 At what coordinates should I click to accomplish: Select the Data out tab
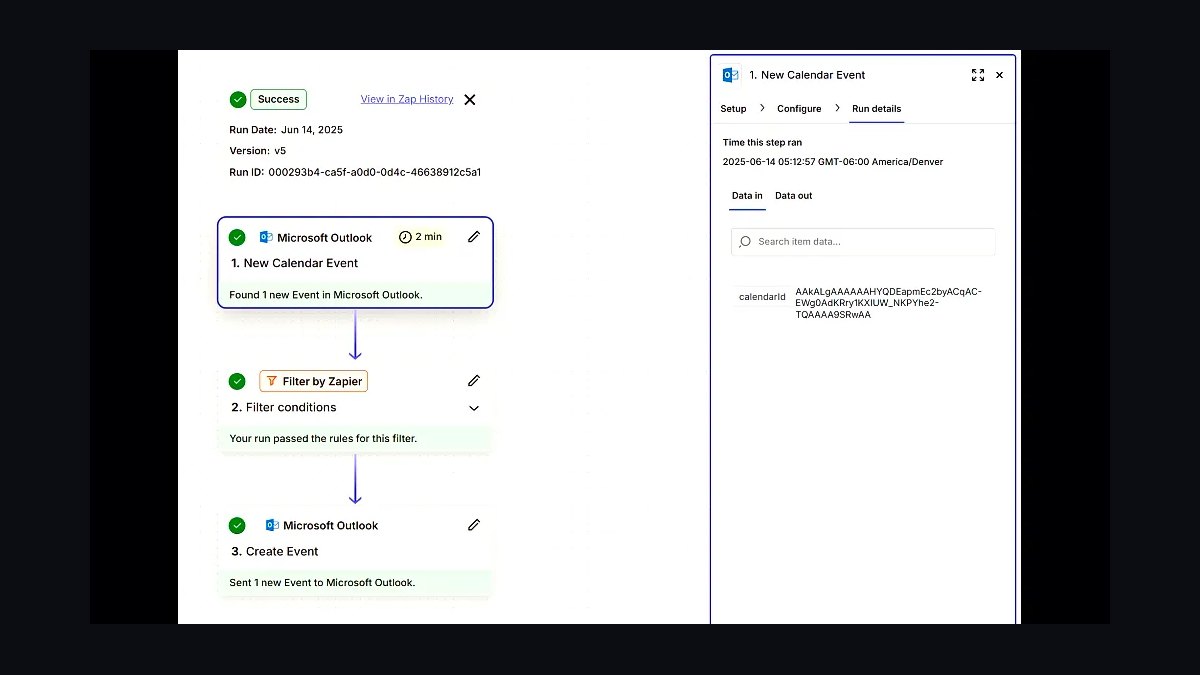pyautogui.click(x=794, y=196)
